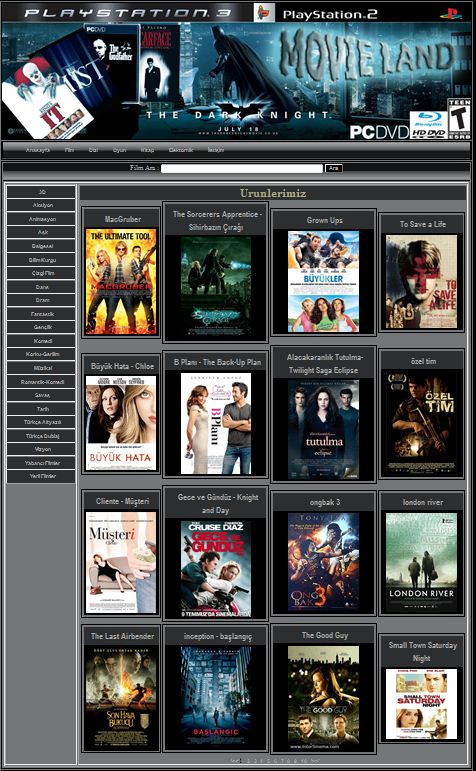This screenshot has width=476, height=771.
Task: Open The Sorcerers Apprentice poster
Action: point(216,287)
